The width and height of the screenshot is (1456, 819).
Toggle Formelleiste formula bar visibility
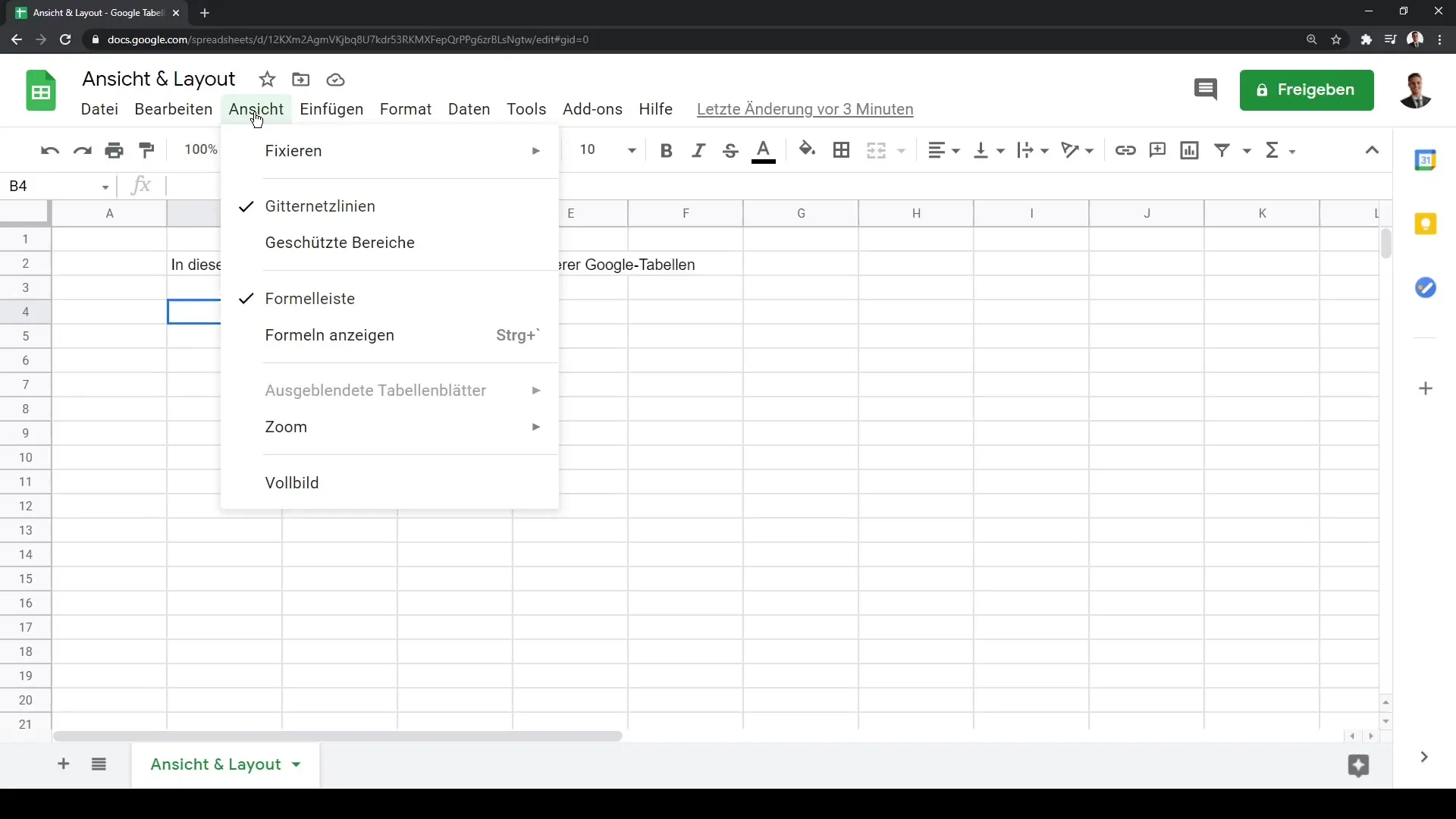pos(309,298)
